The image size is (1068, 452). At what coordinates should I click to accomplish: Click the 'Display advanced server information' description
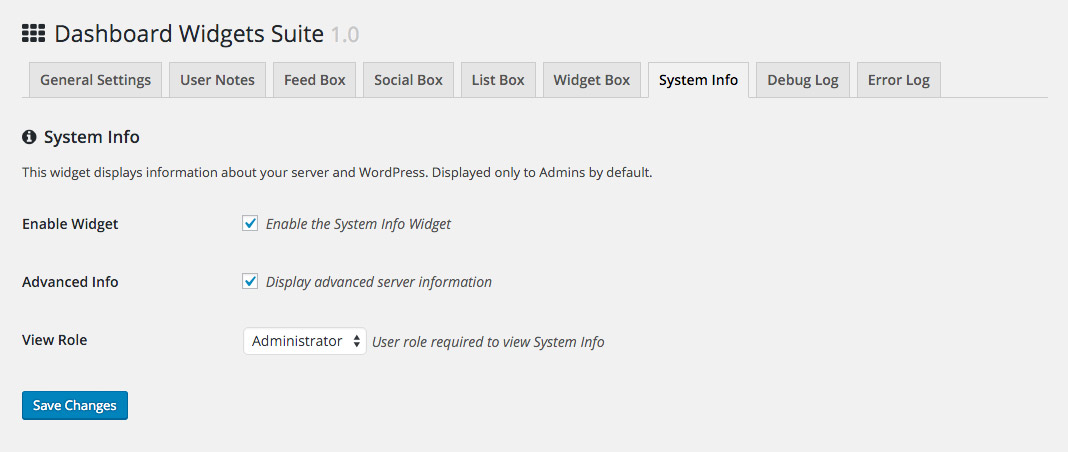[x=379, y=282]
